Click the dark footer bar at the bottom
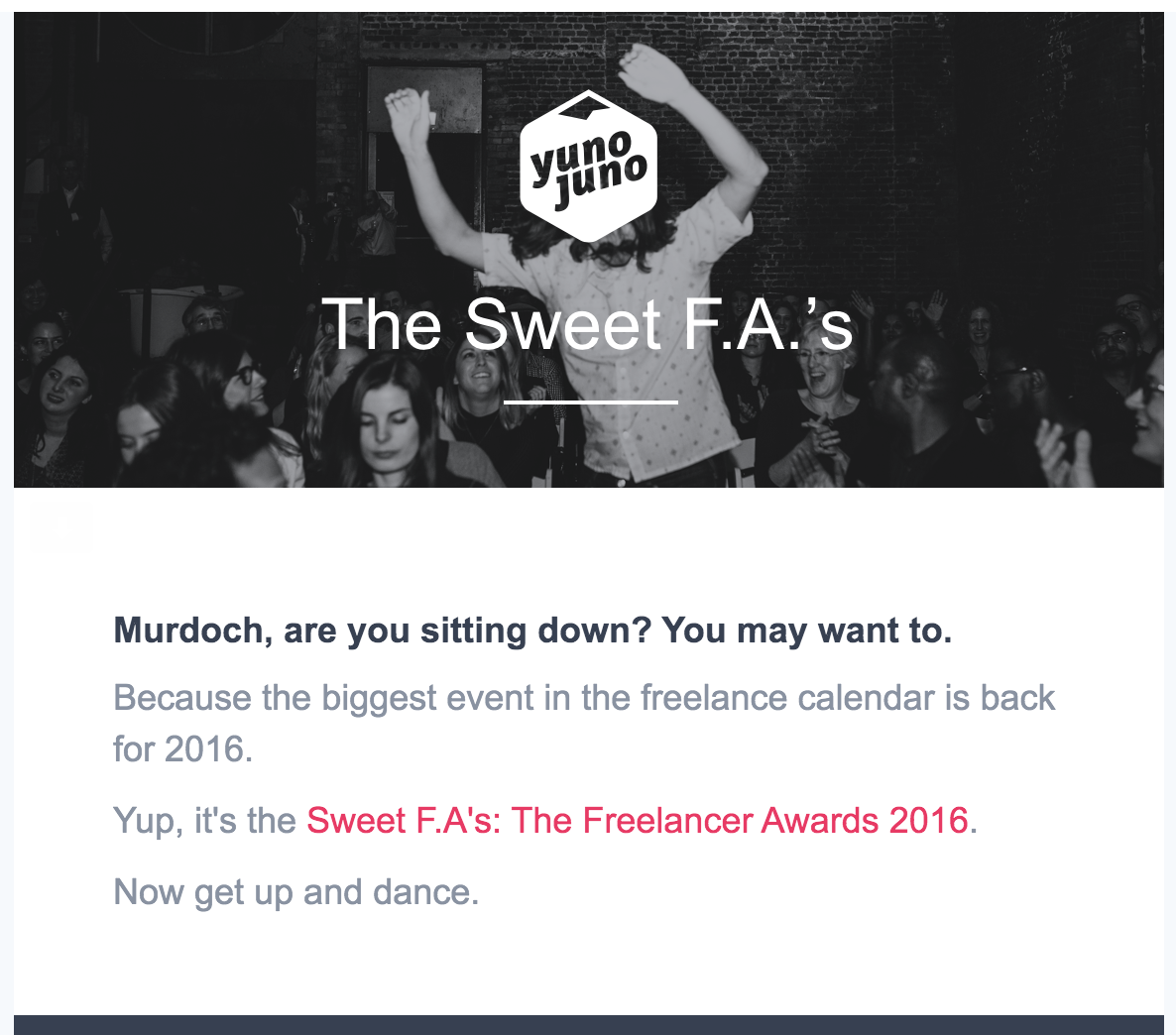Image resolution: width=1176 pixels, height=1035 pixels. pyautogui.click(x=588, y=1025)
